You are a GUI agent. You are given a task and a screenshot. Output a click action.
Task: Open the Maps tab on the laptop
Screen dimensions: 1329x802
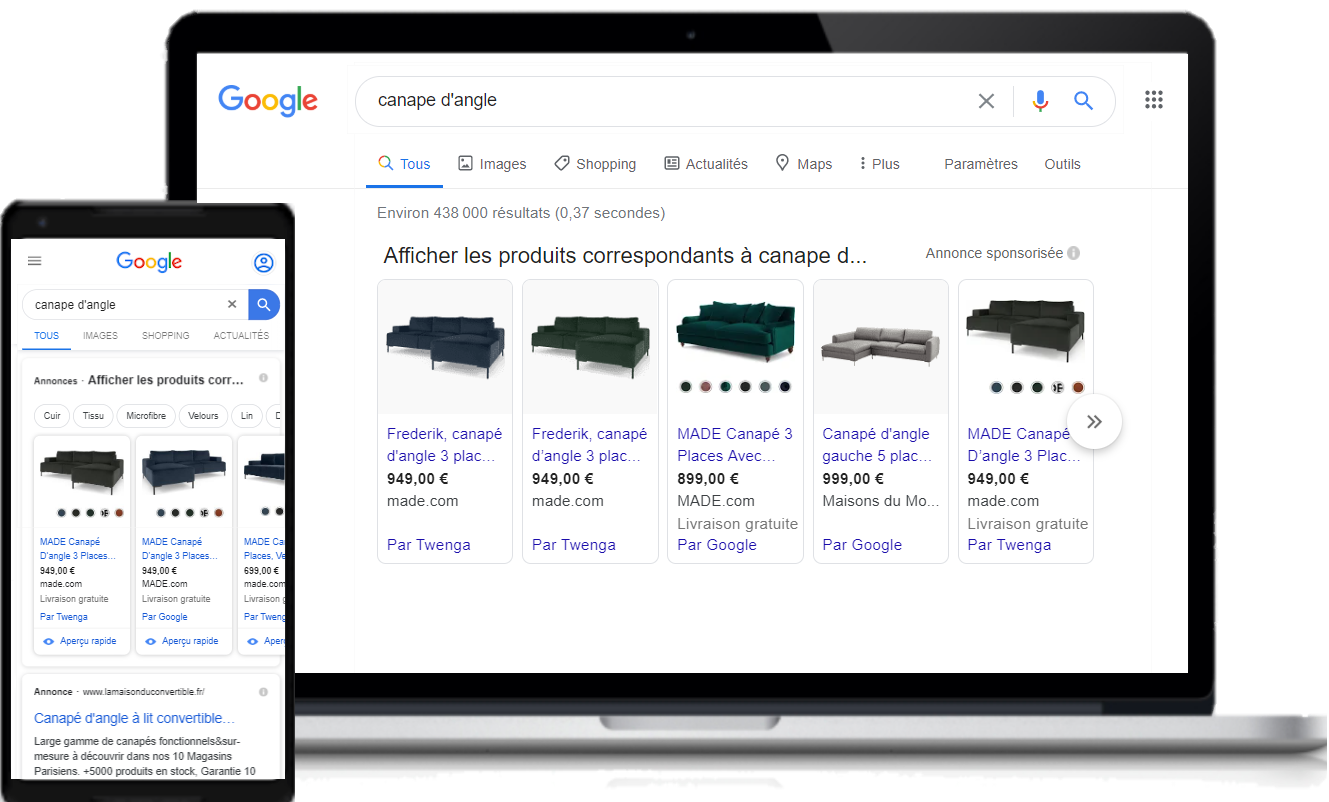(804, 164)
